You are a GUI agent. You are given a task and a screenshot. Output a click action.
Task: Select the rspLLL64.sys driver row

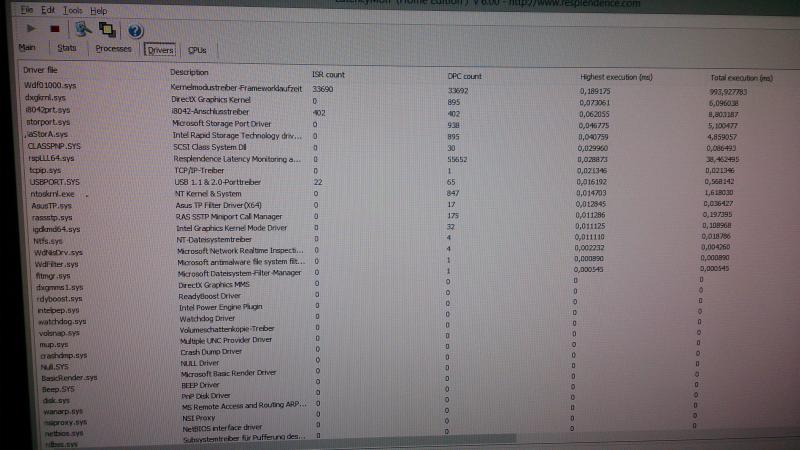pos(52,158)
